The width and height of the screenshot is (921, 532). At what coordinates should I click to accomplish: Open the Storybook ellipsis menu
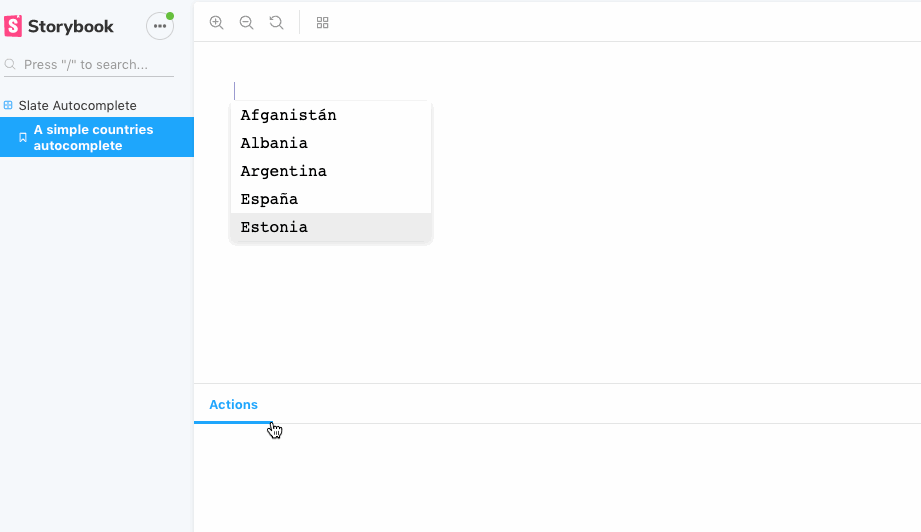click(x=160, y=26)
